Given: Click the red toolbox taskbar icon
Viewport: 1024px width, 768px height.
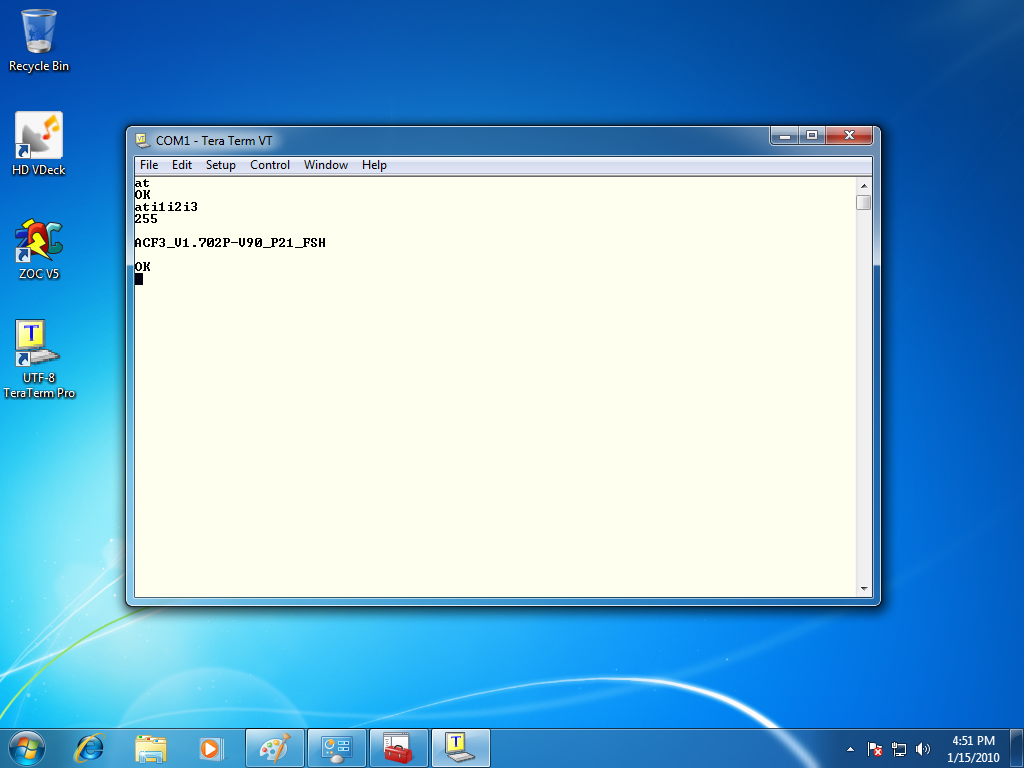Looking at the screenshot, I should coord(398,747).
